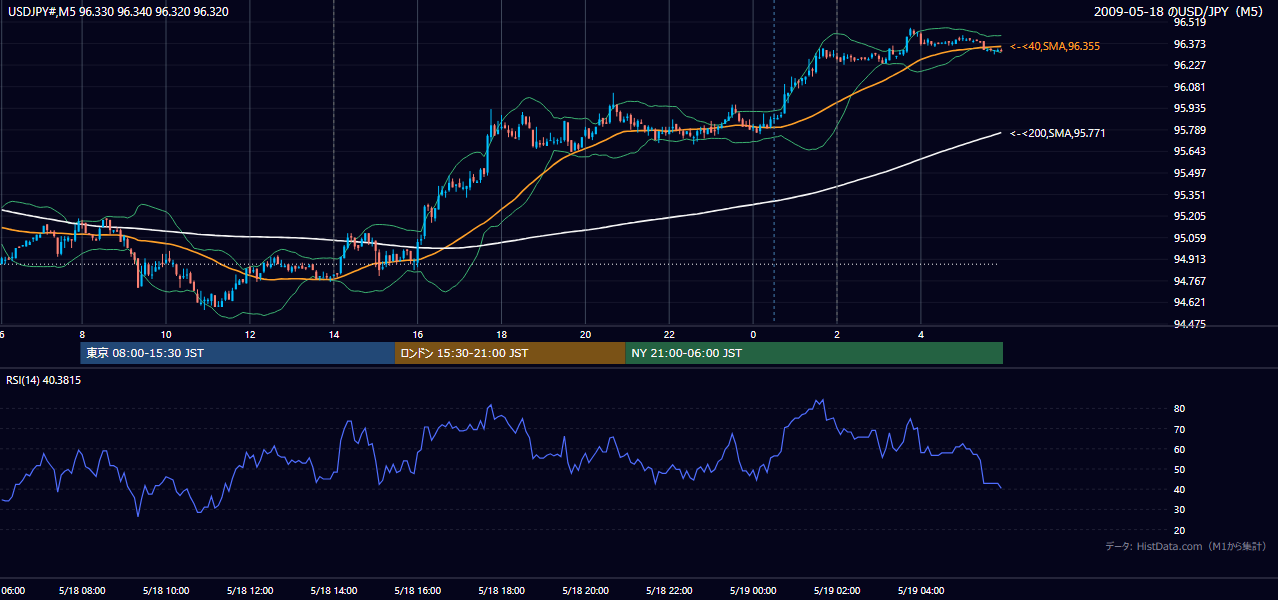Click price axis value 96.081
Viewport: 1278px width, 600px height.
point(1189,87)
